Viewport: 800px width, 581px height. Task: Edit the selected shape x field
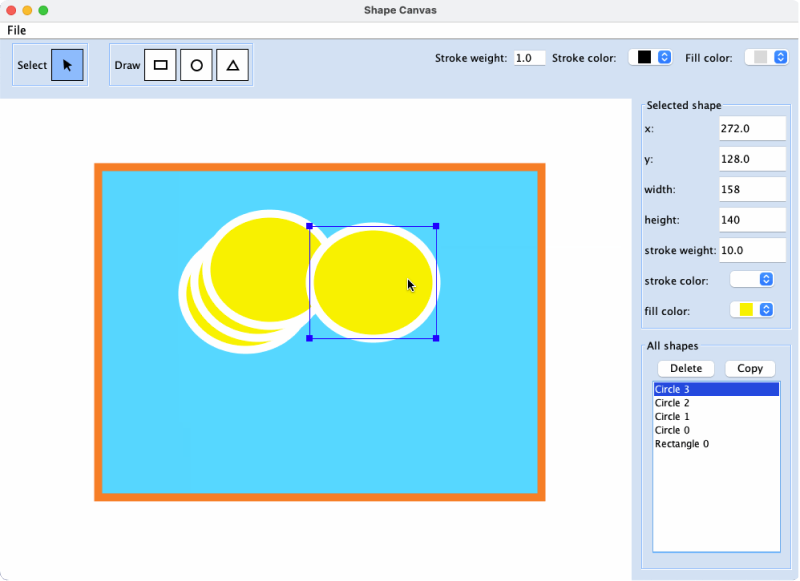[752, 129]
